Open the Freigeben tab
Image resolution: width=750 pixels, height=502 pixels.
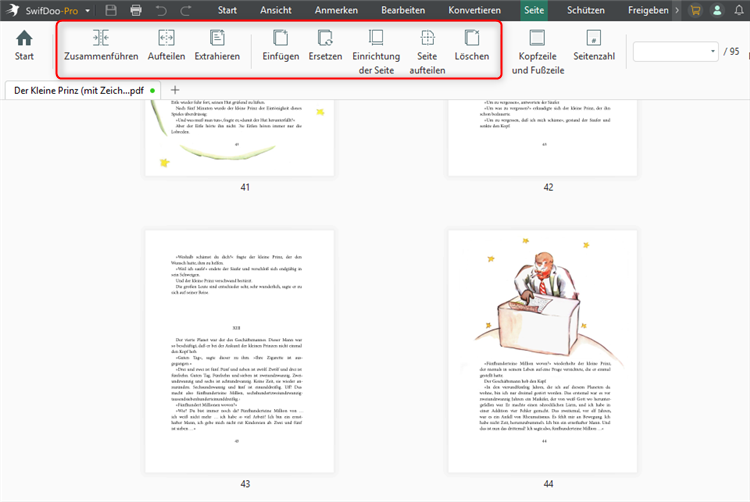click(648, 10)
